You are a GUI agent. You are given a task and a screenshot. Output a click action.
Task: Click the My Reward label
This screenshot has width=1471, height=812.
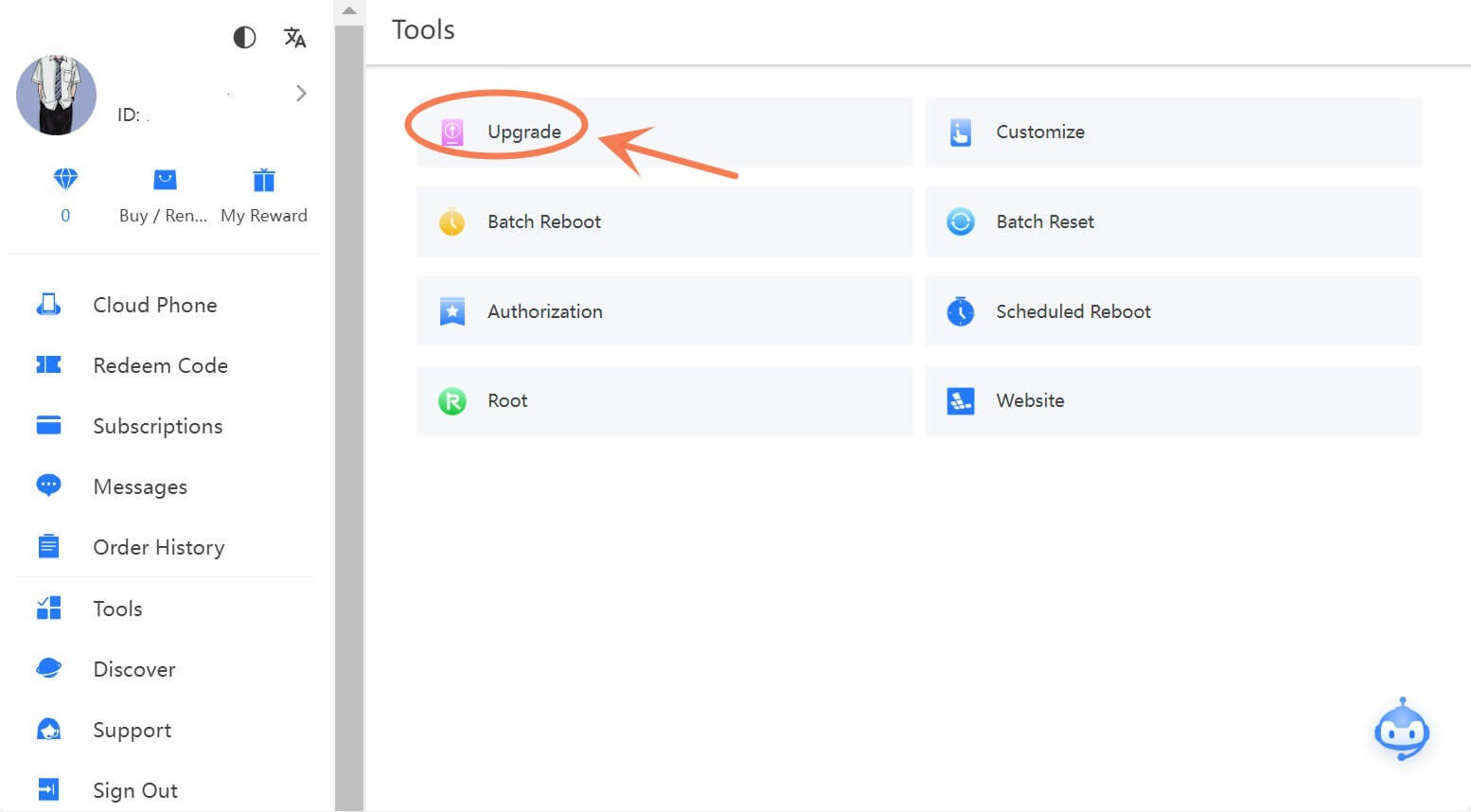[264, 216]
